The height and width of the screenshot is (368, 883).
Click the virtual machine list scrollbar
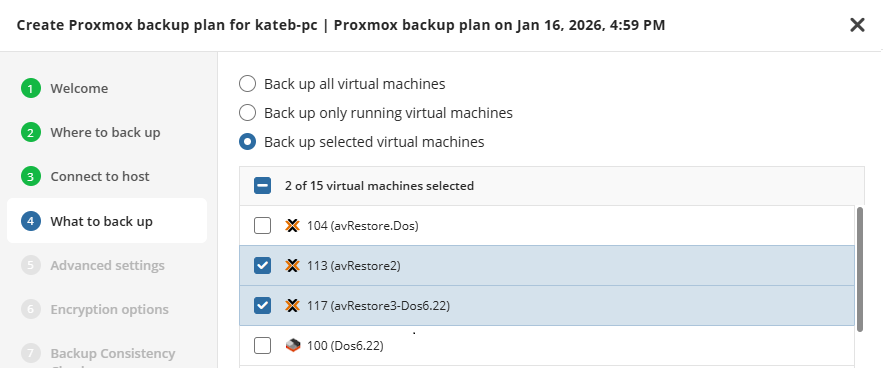859,269
